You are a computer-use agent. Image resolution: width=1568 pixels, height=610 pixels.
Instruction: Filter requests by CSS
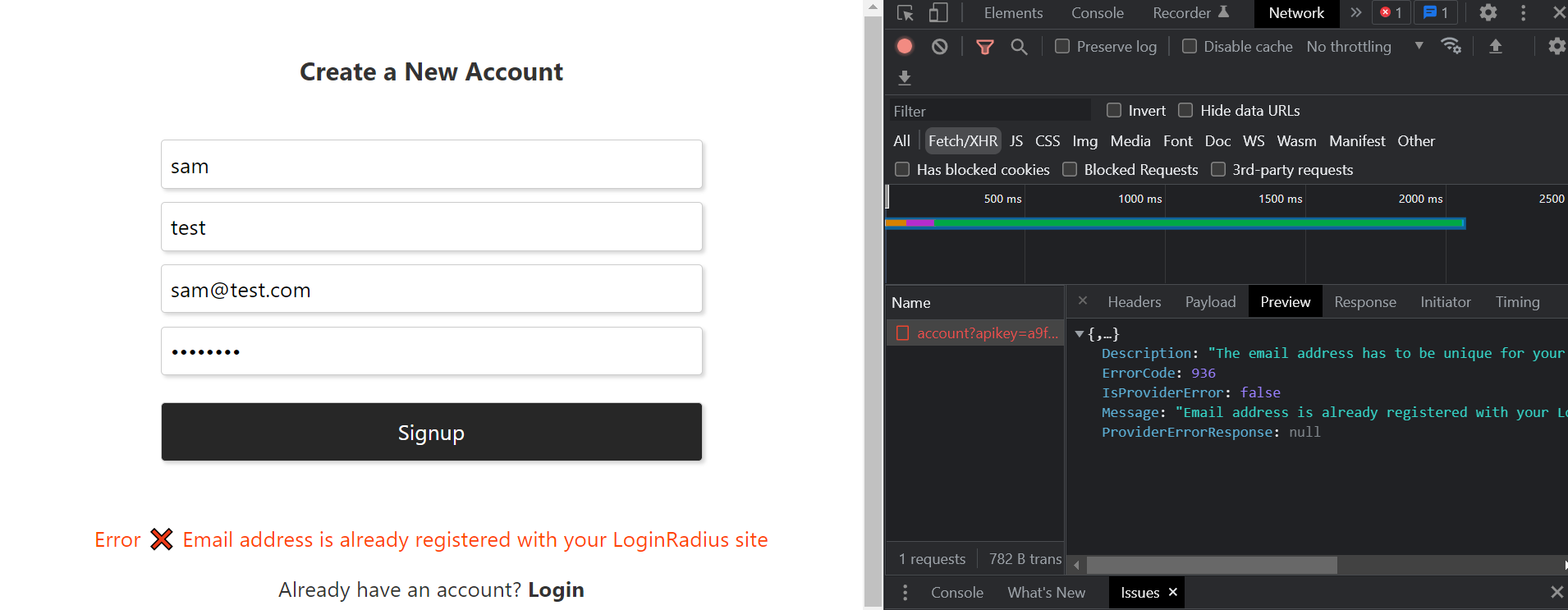point(1048,141)
